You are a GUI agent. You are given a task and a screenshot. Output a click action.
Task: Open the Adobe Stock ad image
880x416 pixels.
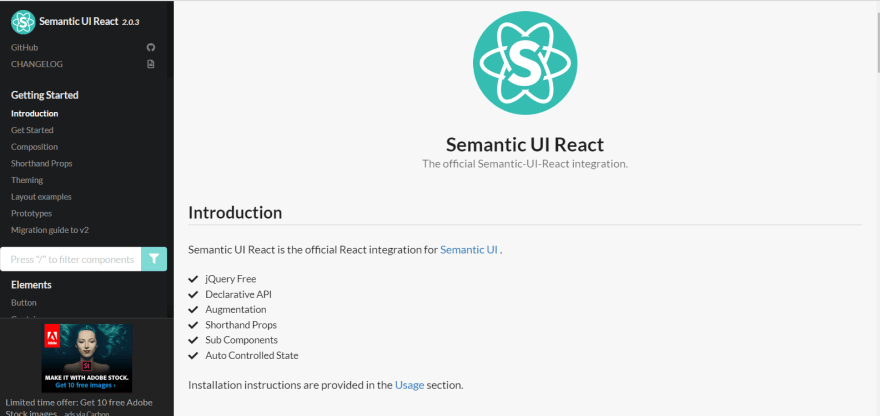(87, 358)
